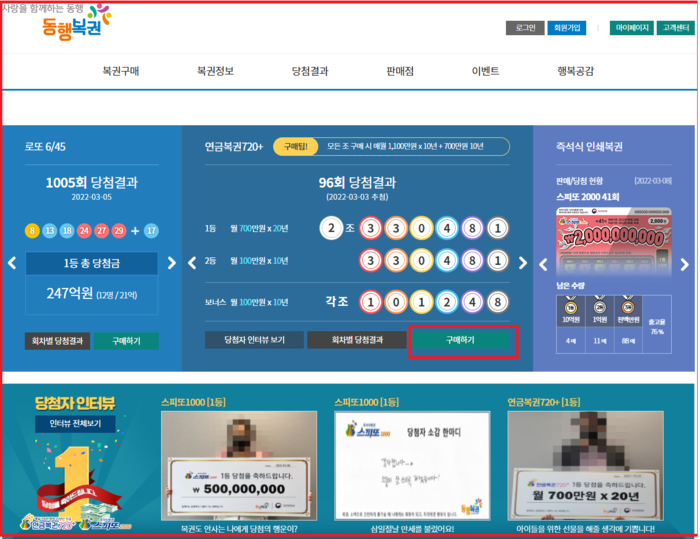Open the 이벤트 menu

(x=485, y=71)
